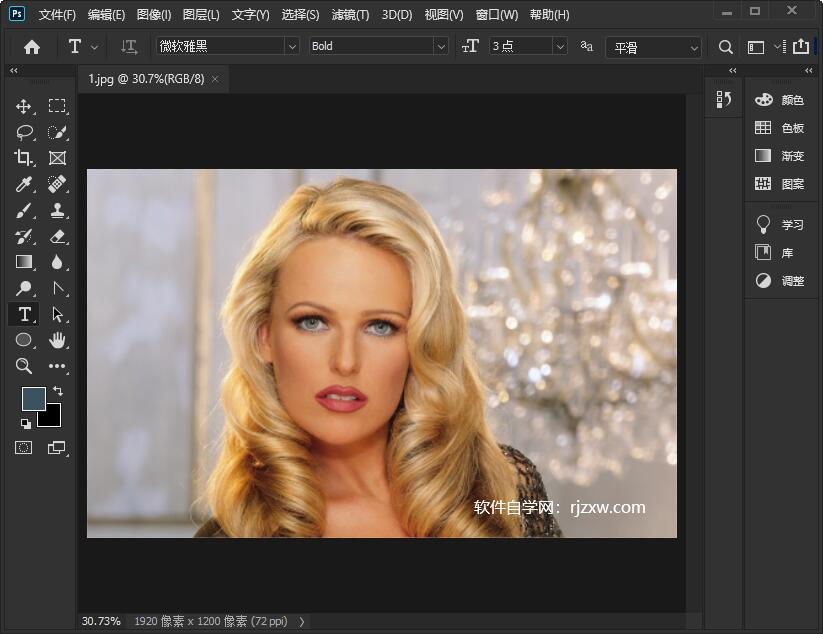Open the anti-aliasing dropdown 平滑
Image resolution: width=823 pixels, height=634 pixels.
point(653,48)
